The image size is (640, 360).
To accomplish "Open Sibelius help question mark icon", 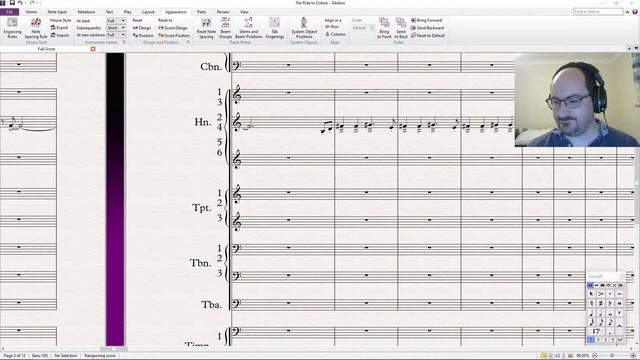I will pyautogui.click(x=635, y=12).
